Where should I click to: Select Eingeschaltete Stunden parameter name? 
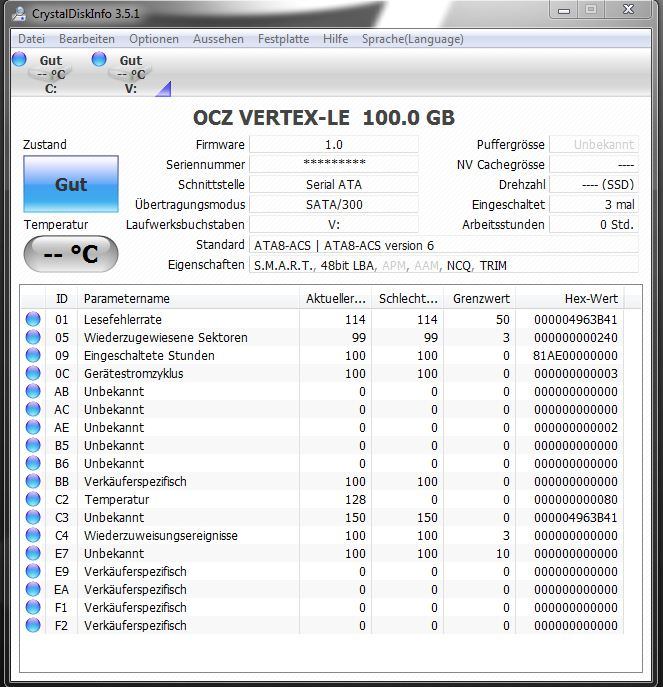tap(149, 355)
